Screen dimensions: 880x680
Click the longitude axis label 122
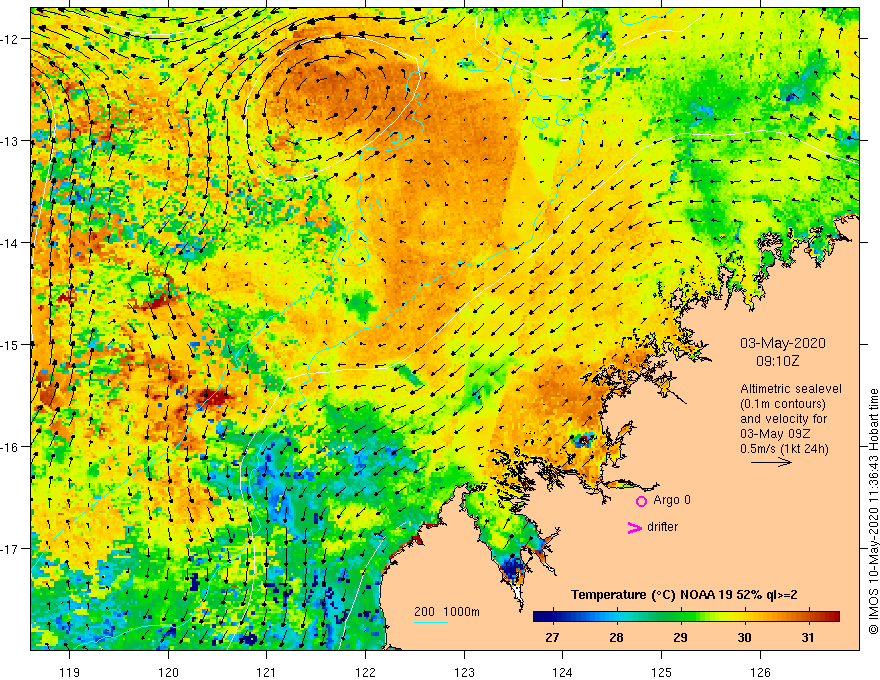pos(365,672)
